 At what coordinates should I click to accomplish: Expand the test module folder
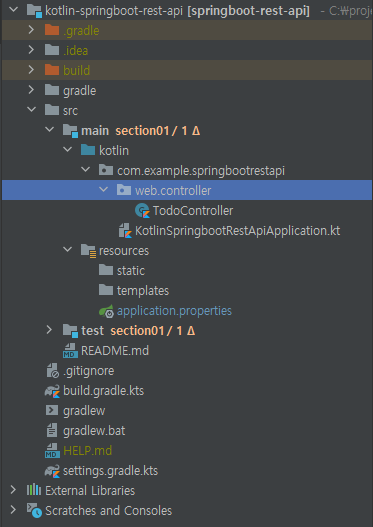tap(49, 330)
